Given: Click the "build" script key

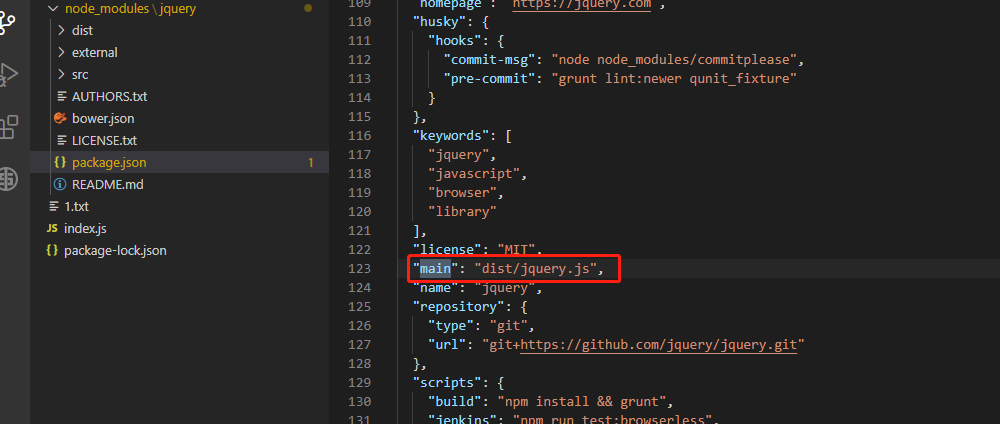Looking at the screenshot, I should (455, 402).
